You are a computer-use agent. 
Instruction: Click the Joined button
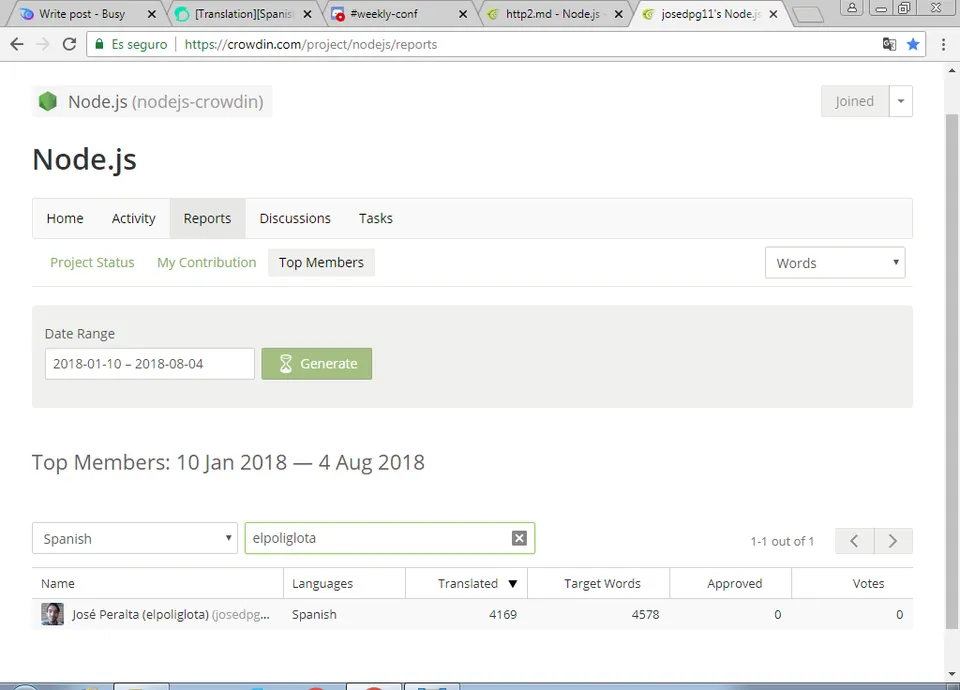(x=855, y=101)
